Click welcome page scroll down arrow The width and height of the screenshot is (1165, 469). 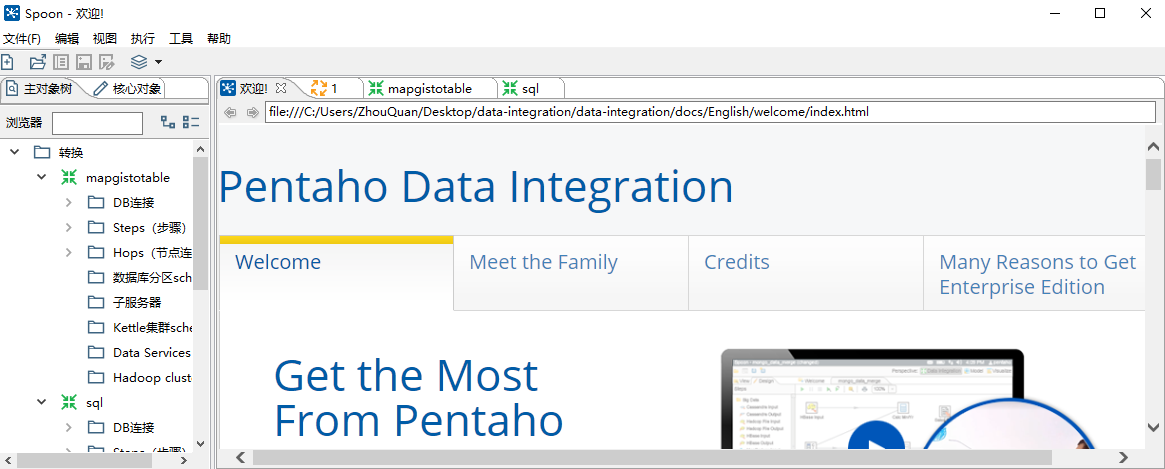[x=1153, y=427]
